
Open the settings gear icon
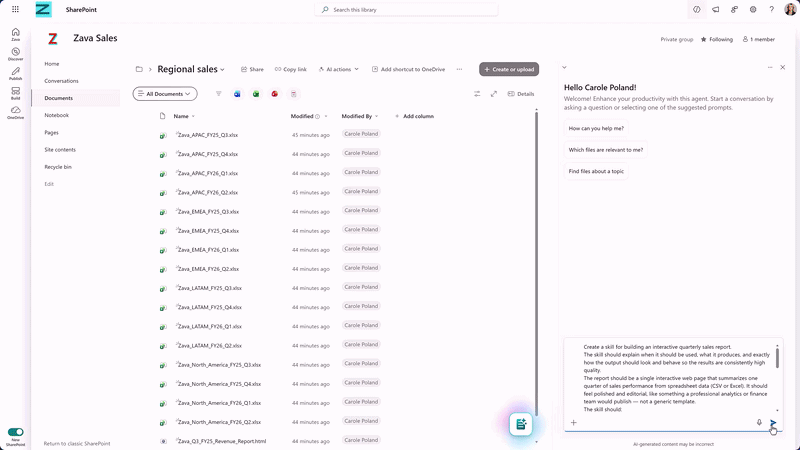tap(753, 9)
